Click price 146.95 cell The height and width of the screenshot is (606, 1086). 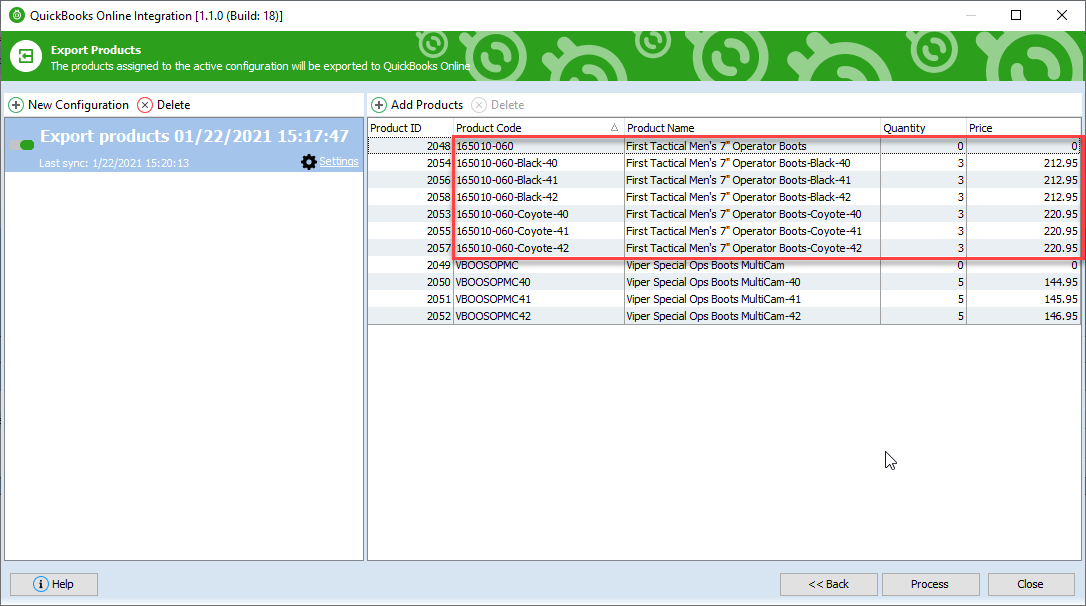(x=1023, y=316)
